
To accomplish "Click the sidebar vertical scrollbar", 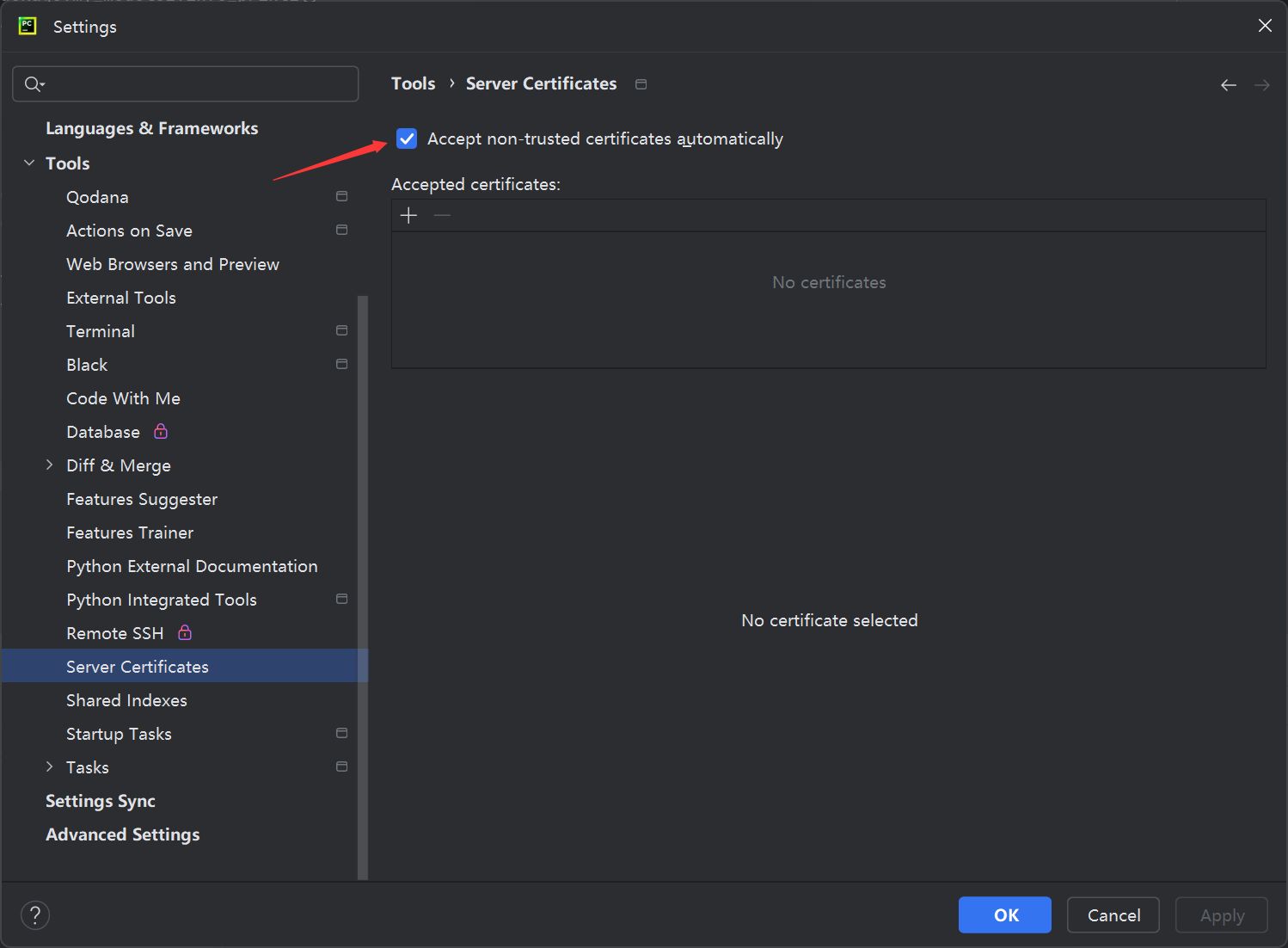I will point(363,585).
